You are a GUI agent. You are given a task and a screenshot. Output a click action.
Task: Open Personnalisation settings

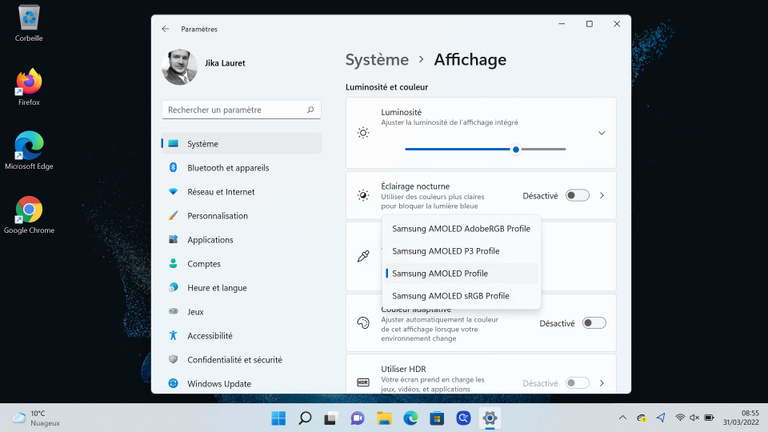[x=241, y=216]
